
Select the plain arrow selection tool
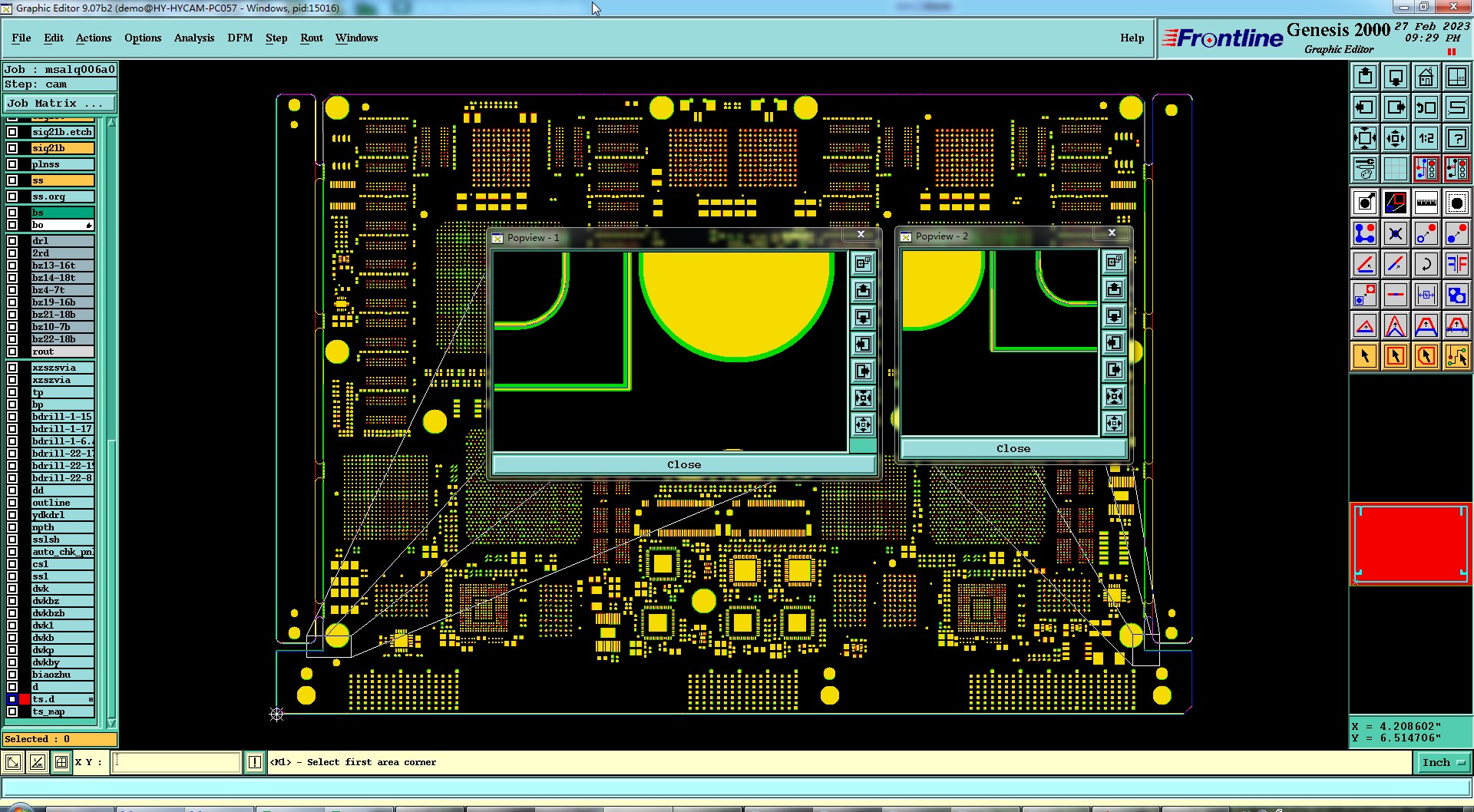pos(1365,356)
